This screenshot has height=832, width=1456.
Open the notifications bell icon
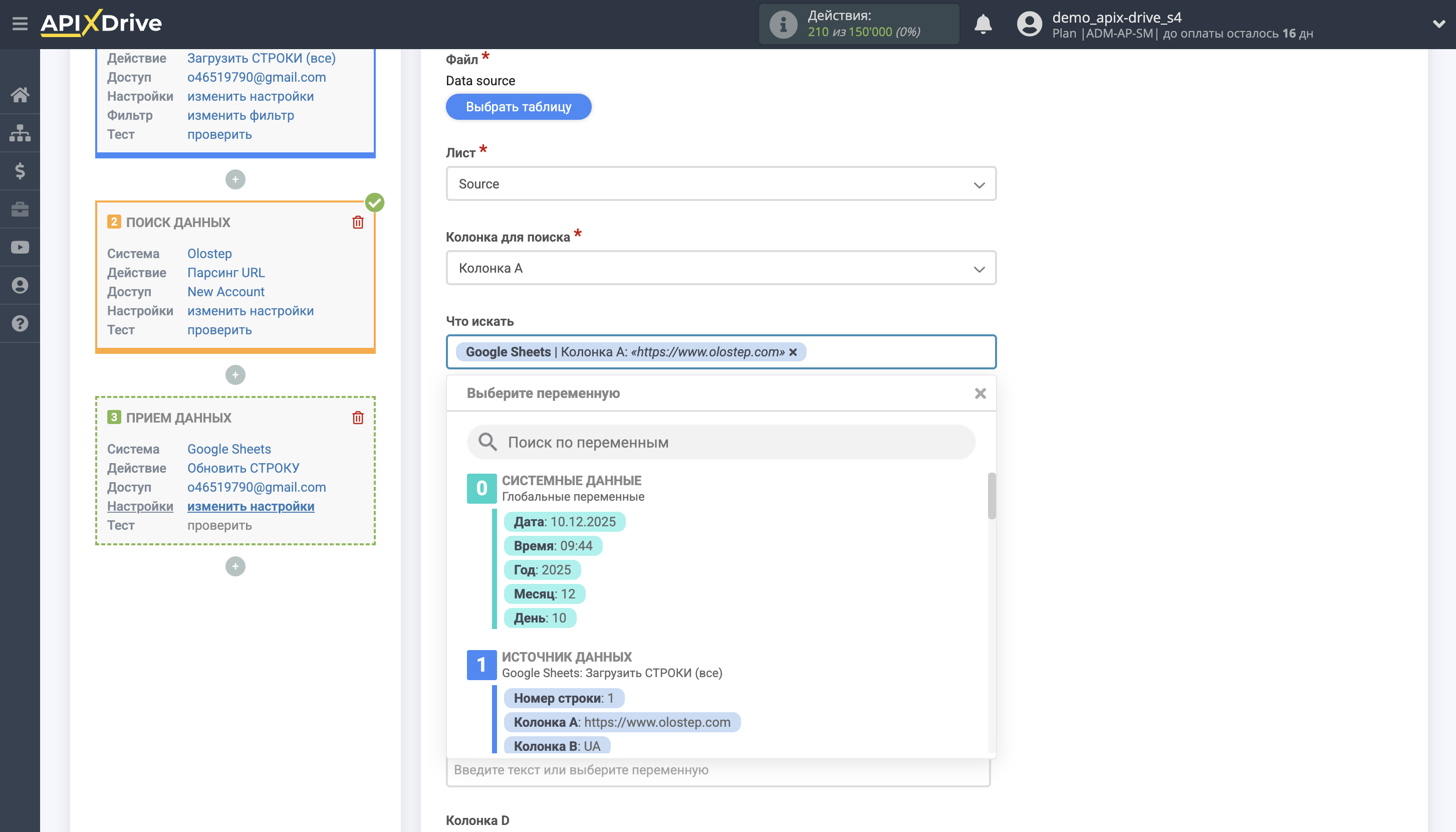[x=983, y=24]
